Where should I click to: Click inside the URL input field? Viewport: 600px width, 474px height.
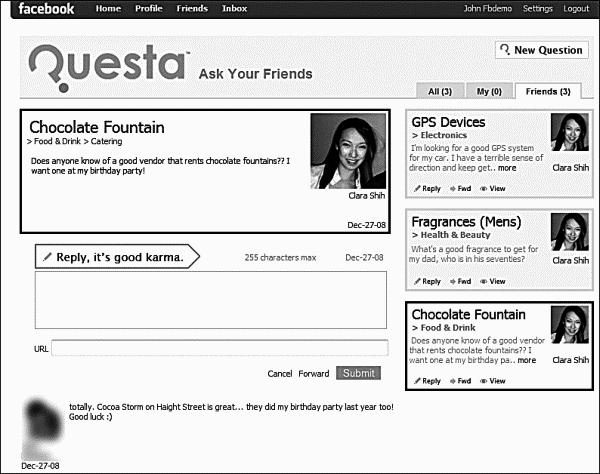[x=219, y=349]
